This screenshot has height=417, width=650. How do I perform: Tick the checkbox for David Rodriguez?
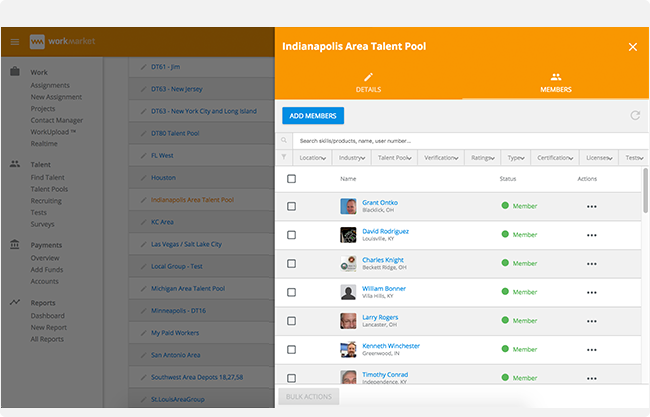[291, 235]
